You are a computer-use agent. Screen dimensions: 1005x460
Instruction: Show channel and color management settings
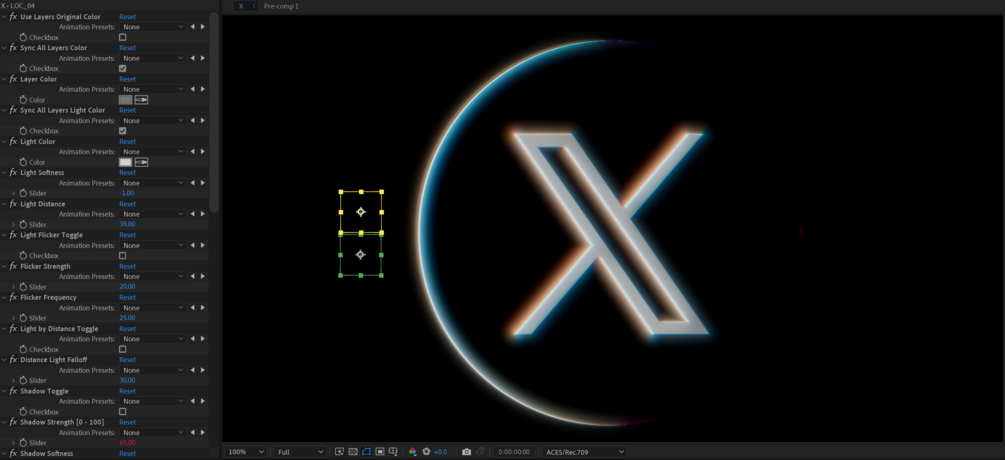413,452
